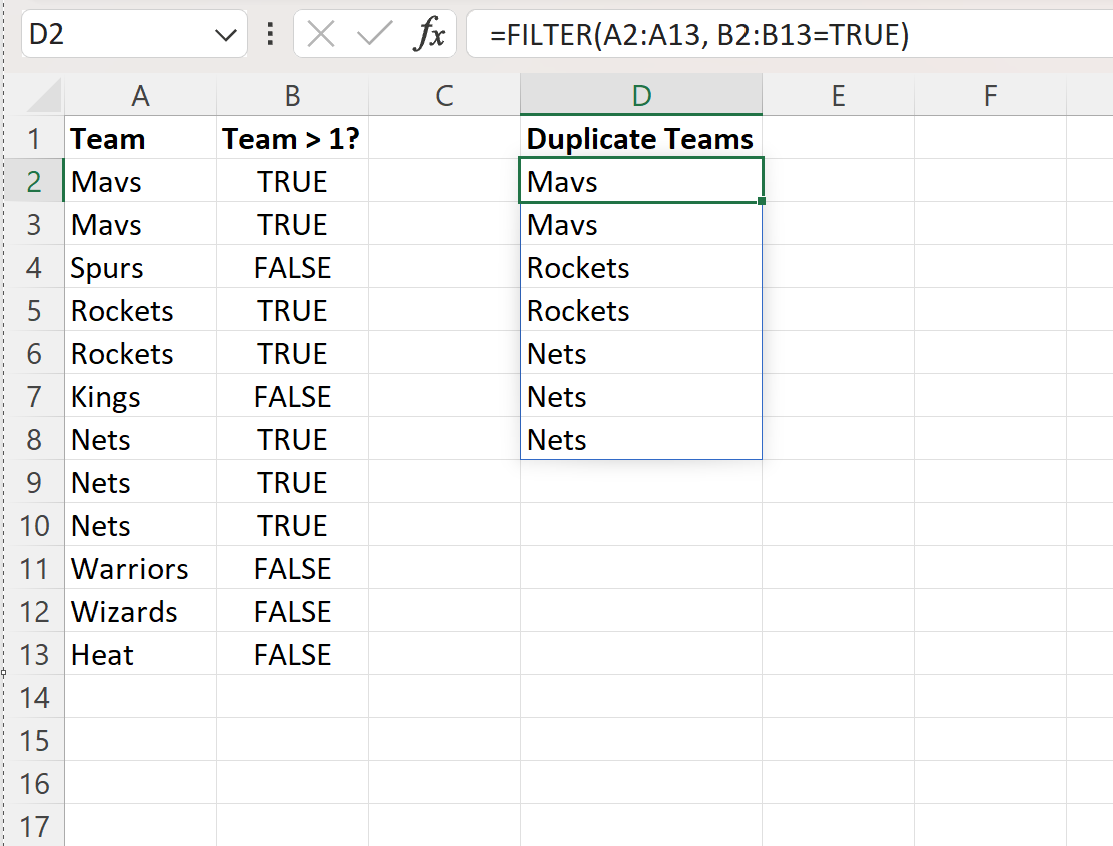
Task: Select row 7 header
Action: pyautogui.click(x=34, y=397)
